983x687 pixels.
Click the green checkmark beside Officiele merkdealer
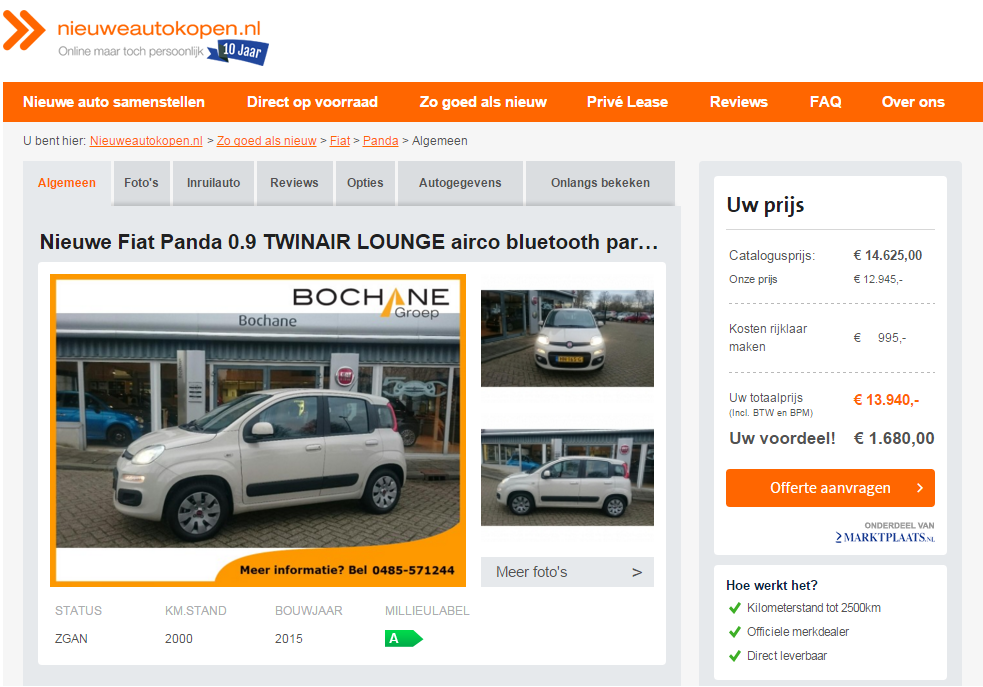click(735, 632)
